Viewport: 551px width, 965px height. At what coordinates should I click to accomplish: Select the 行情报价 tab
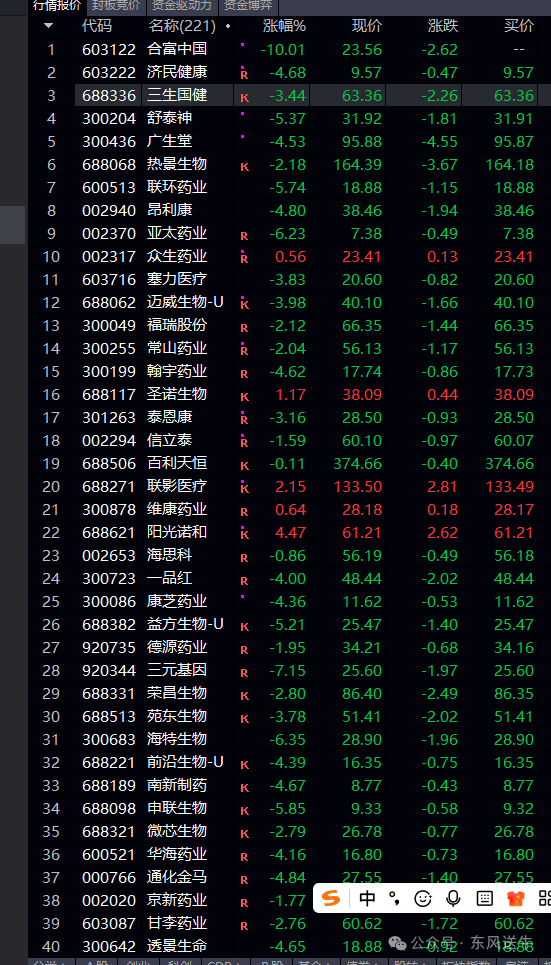click(57, 6)
